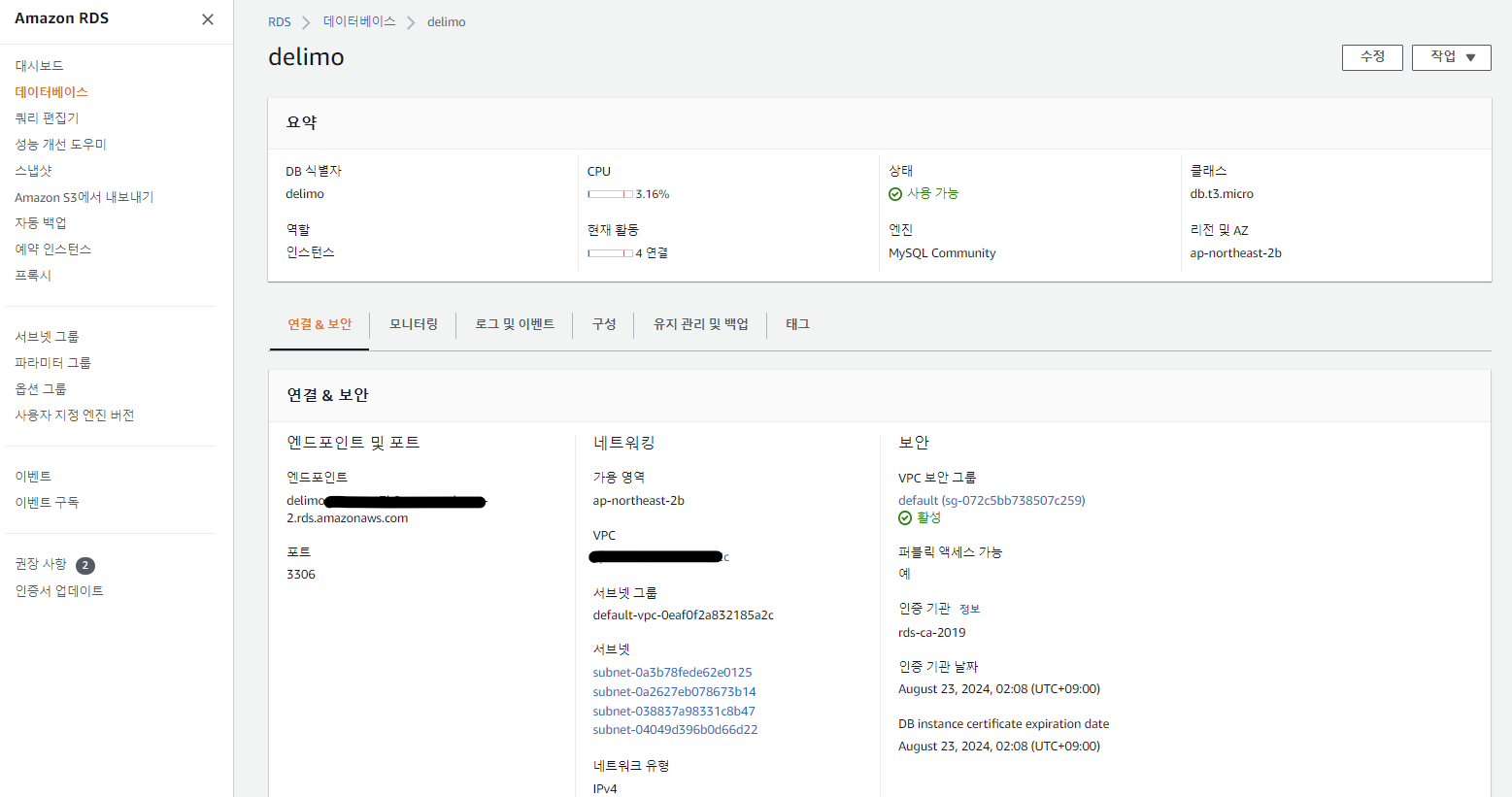Open 인증서 업데이트 in the sidebar
The image size is (1512, 797).
point(59,591)
